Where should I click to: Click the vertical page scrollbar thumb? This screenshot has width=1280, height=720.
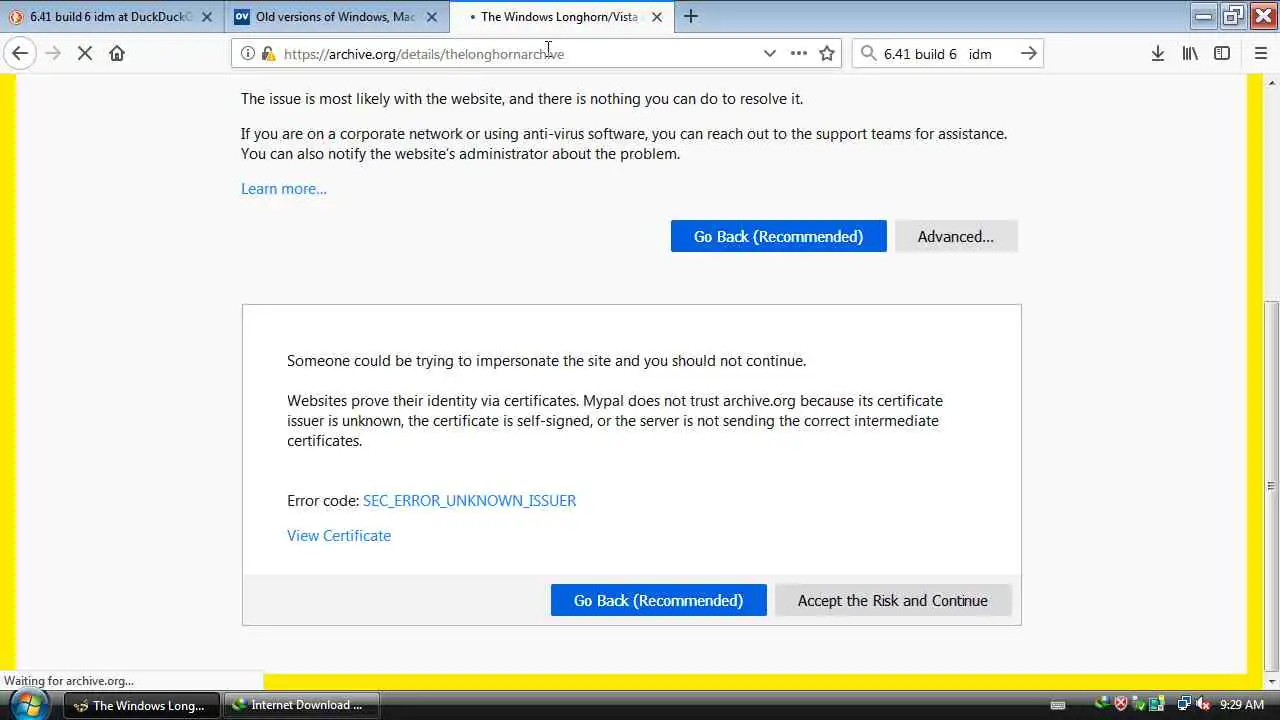point(1271,485)
